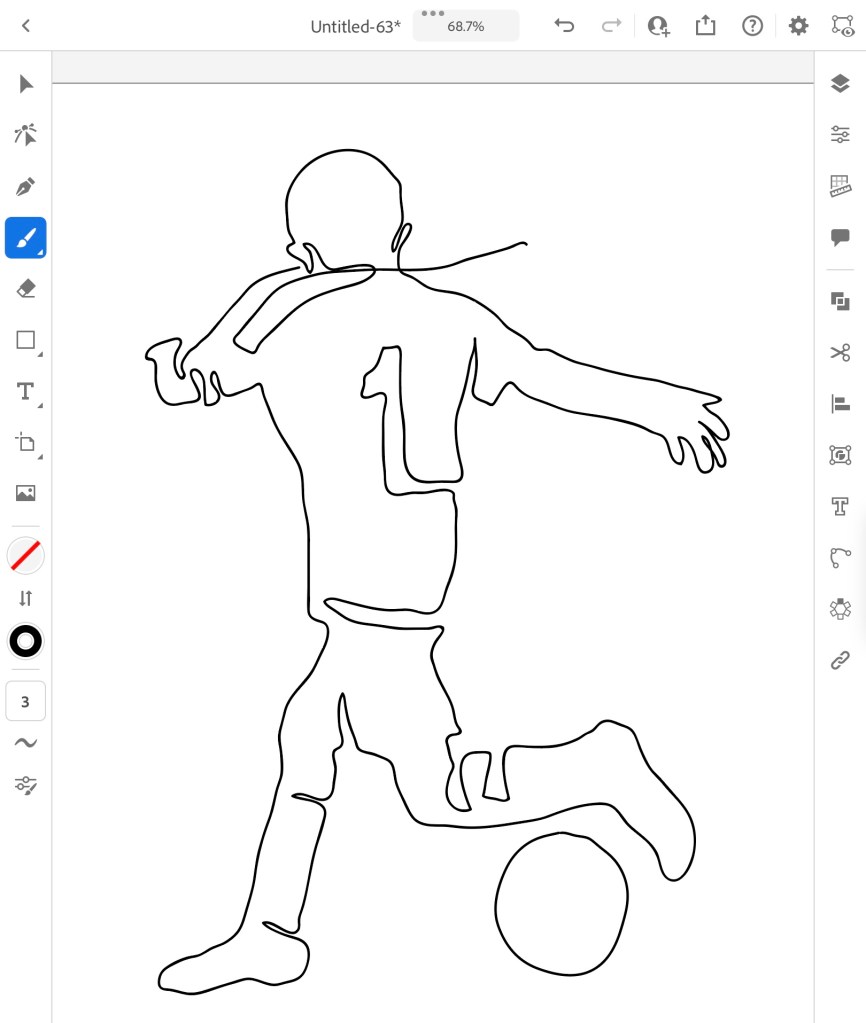Toggle canvas view mode icon
866x1023 pixels.
click(x=842, y=26)
